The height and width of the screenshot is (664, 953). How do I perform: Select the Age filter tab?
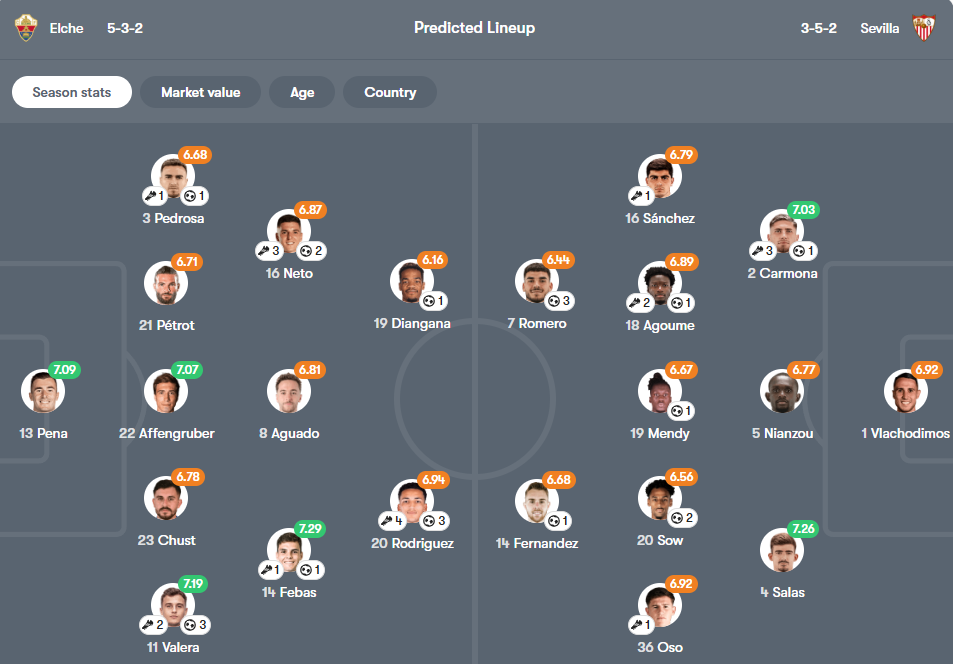point(302,92)
